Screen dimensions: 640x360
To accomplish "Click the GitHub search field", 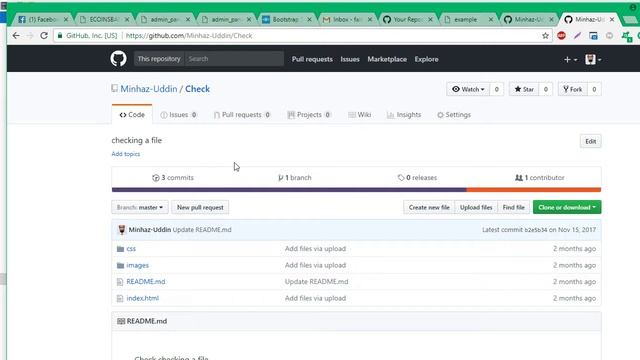I will pyautogui.click(x=234, y=59).
